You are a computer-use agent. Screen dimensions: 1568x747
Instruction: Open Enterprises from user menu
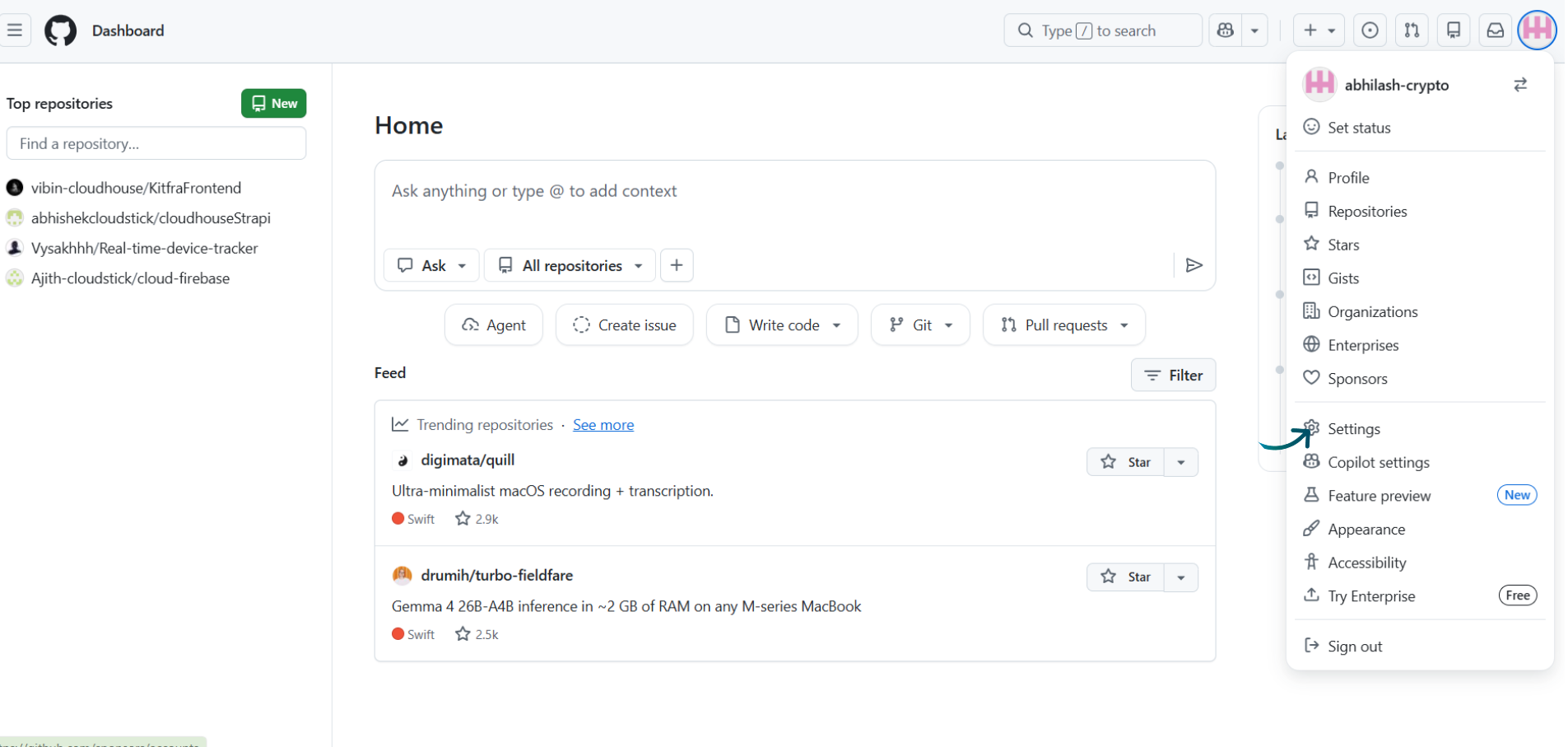1420,345
